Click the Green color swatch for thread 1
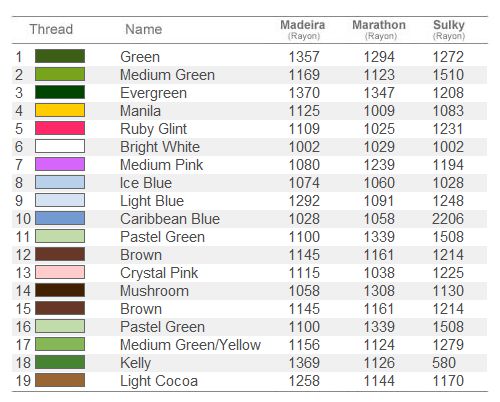This screenshot has width=500, height=402. (x=60, y=56)
